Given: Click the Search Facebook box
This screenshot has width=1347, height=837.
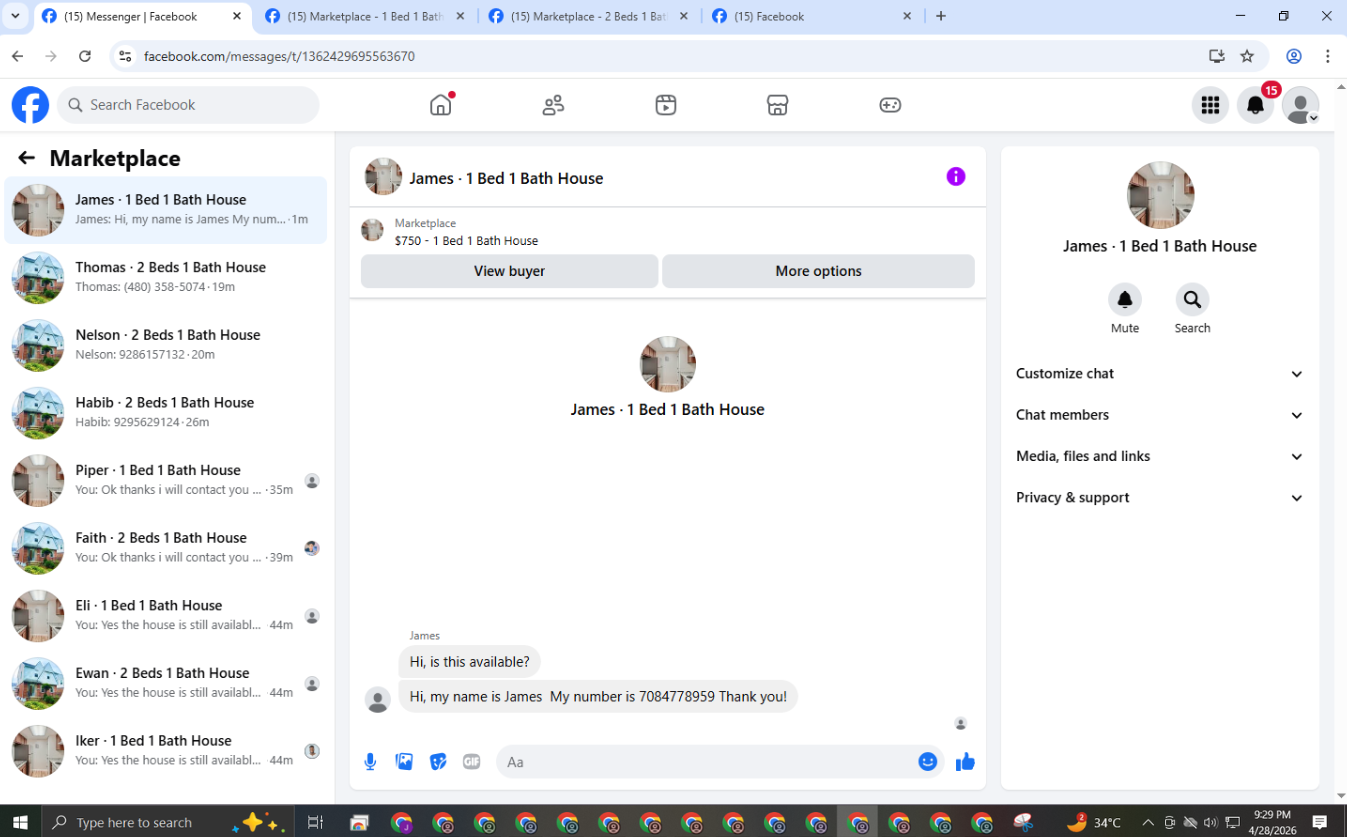Looking at the screenshot, I should tap(188, 105).
